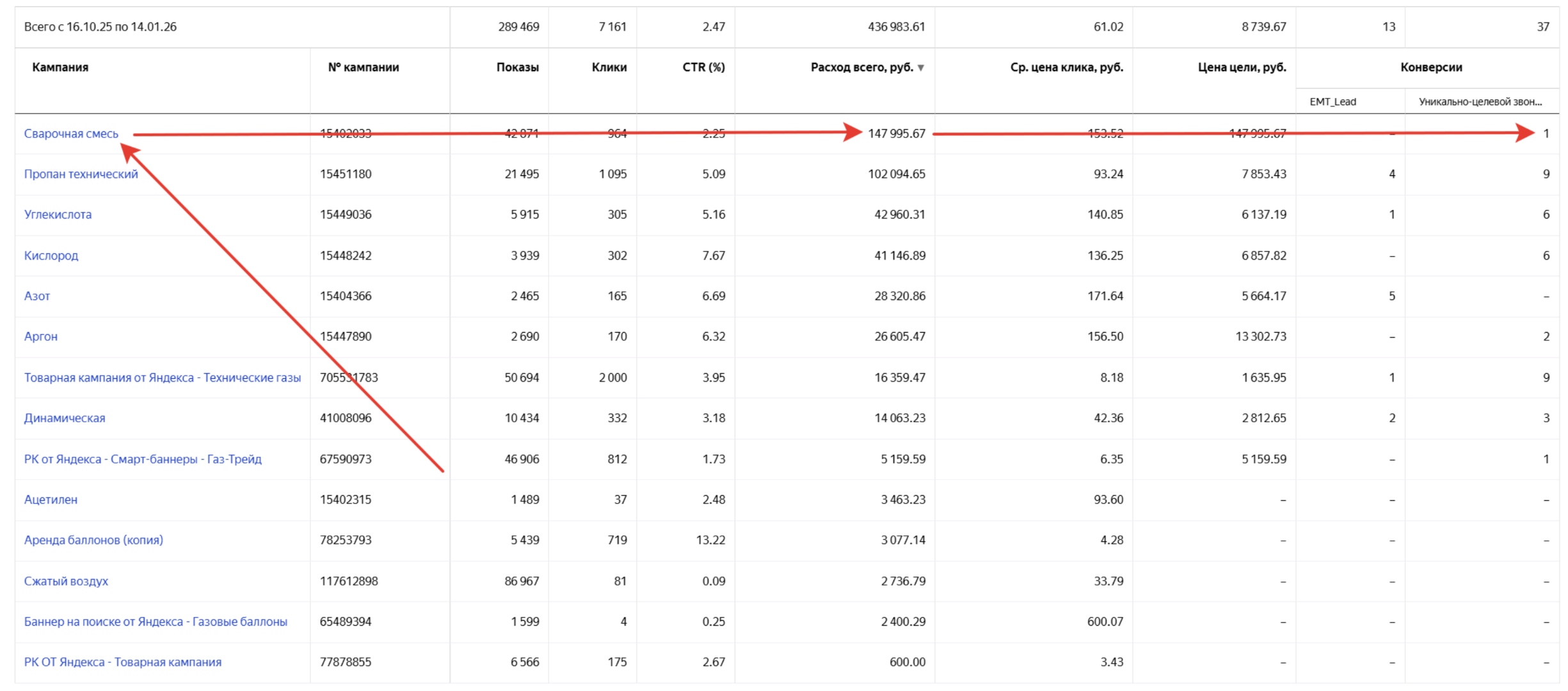The width and height of the screenshot is (1568, 691).
Task: Open the Пропан технический campaign link
Action: point(81,174)
